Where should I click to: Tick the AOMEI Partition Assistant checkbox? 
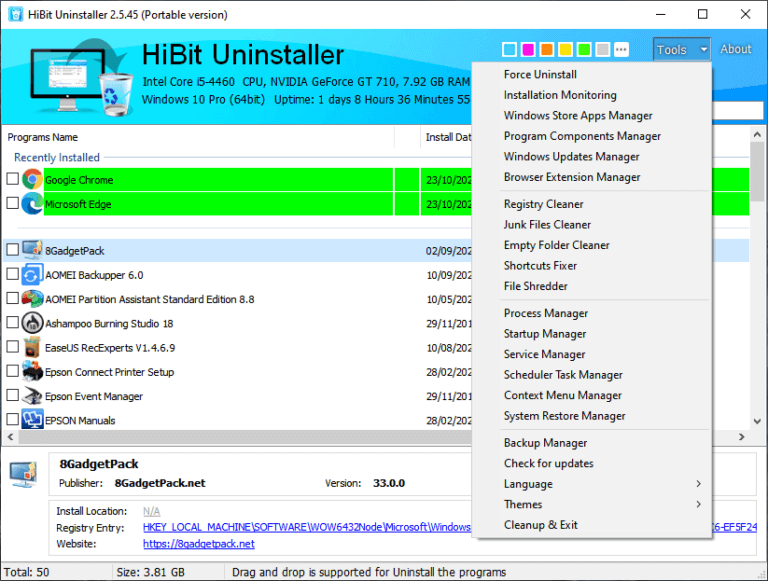coord(13,298)
